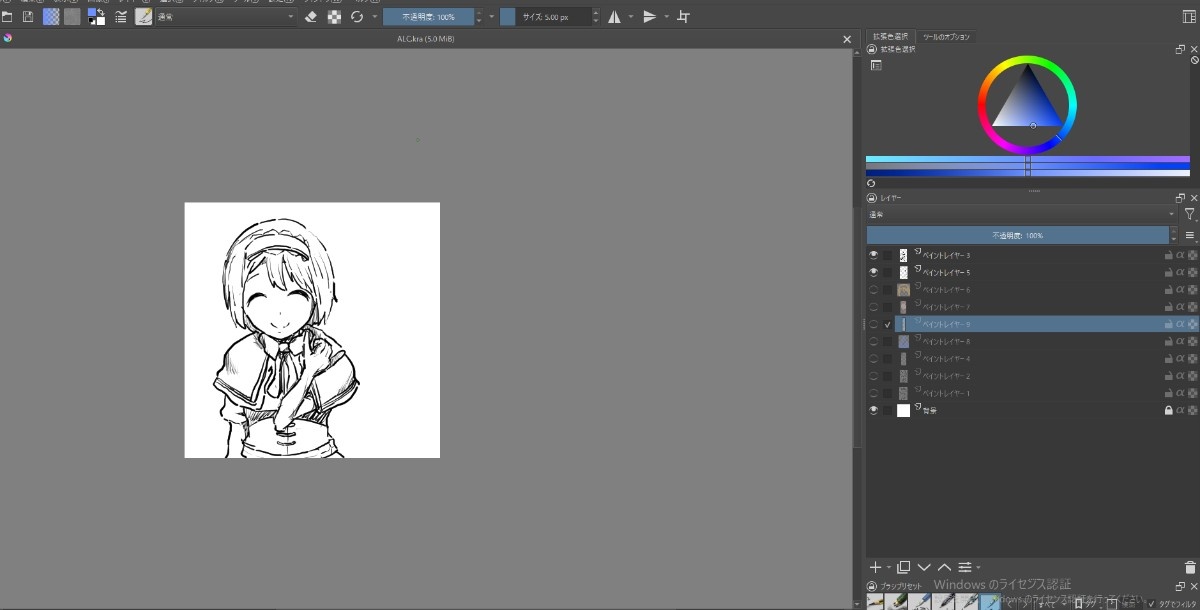Click the horizontal mirror tool icon
Image resolution: width=1200 pixels, height=610 pixels.
[x=614, y=17]
